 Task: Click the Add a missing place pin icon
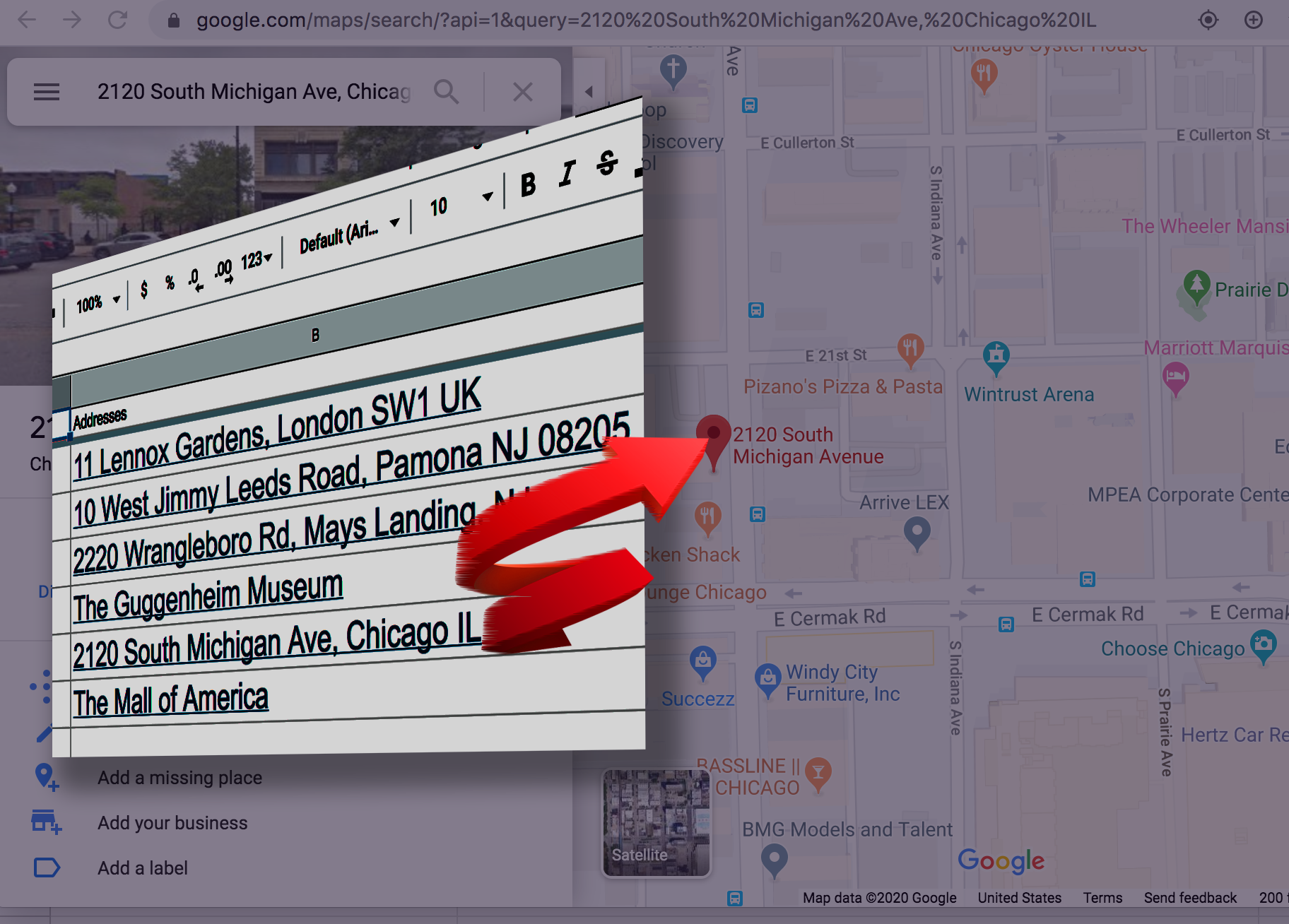[x=47, y=778]
